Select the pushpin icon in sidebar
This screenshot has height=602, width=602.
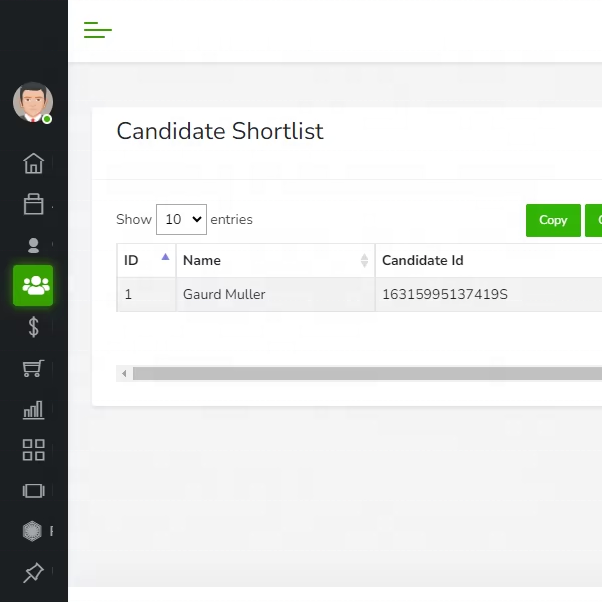click(x=33, y=572)
